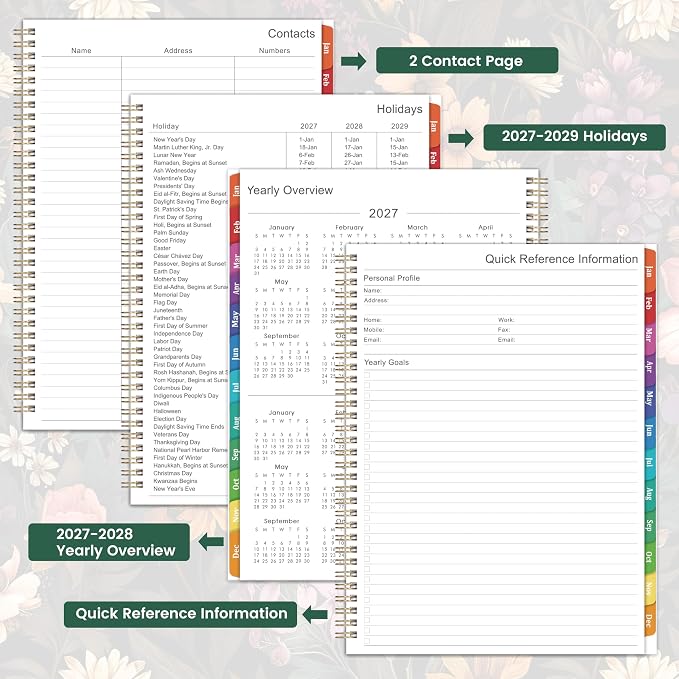679x679 pixels.
Task: Click the 'Yearly Overview' page title
Action: (x=290, y=190)
